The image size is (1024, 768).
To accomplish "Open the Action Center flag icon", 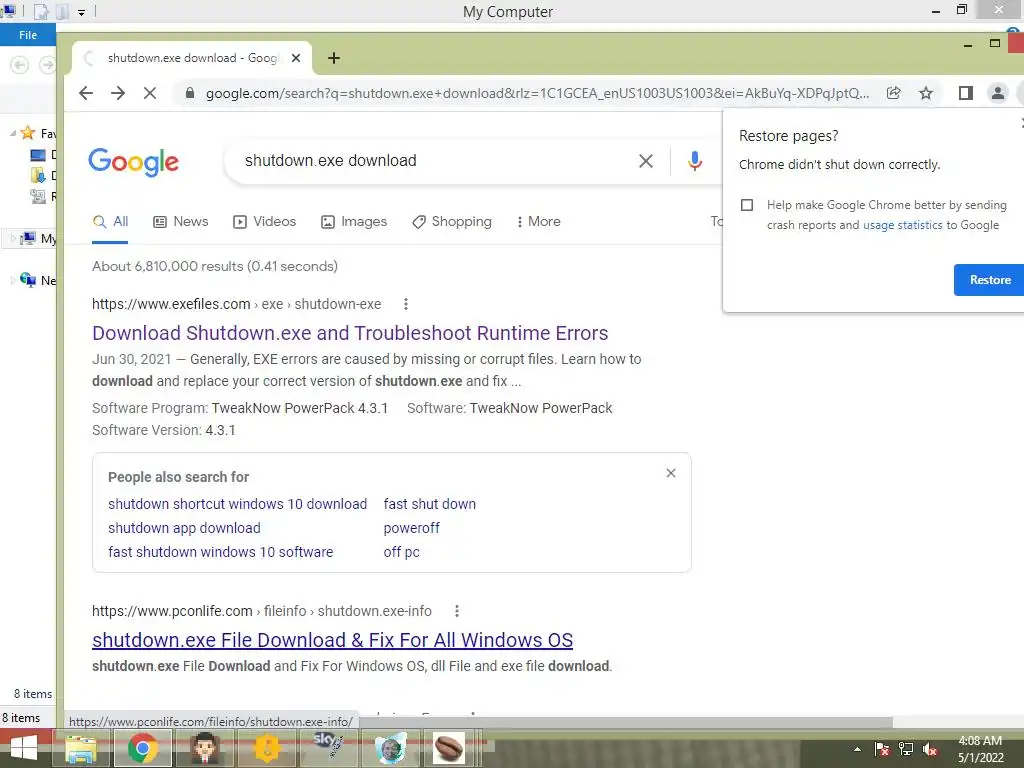I will (881, 749).
